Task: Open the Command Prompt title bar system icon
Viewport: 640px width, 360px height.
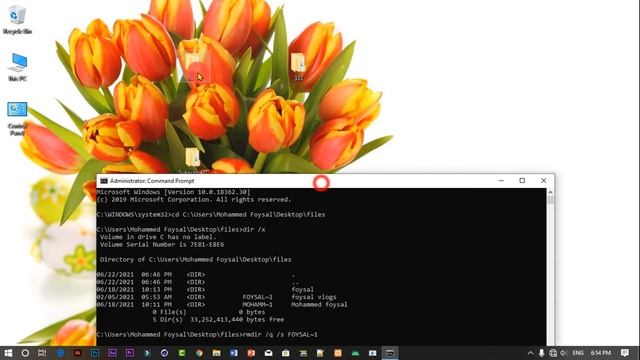Action: pyautogui.click(x=104, y=181)
